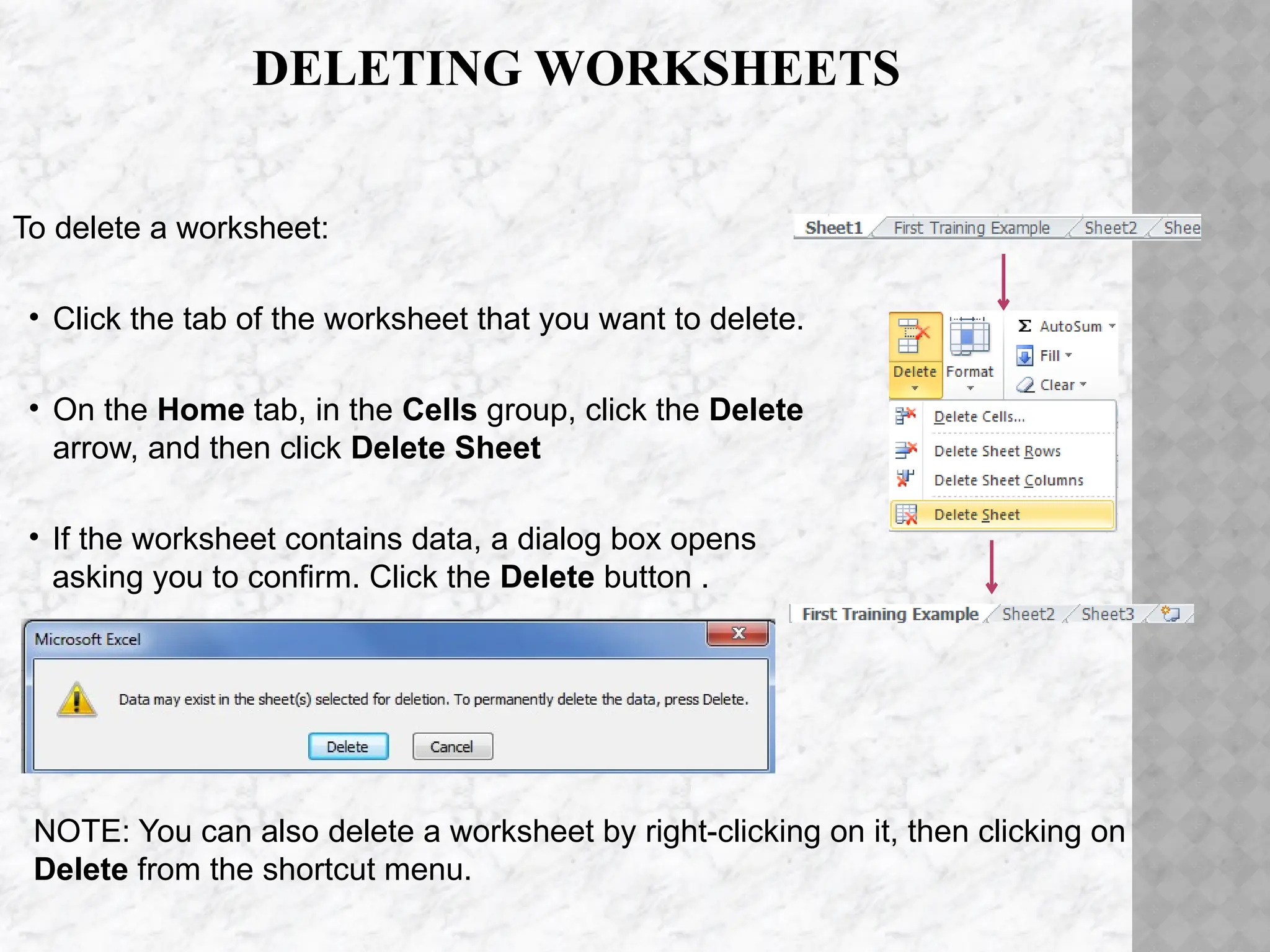This screenshot has height=952, width=1270.
Task: Click the DELETING WORKSHEETS heading
Action: coord(576,68)
